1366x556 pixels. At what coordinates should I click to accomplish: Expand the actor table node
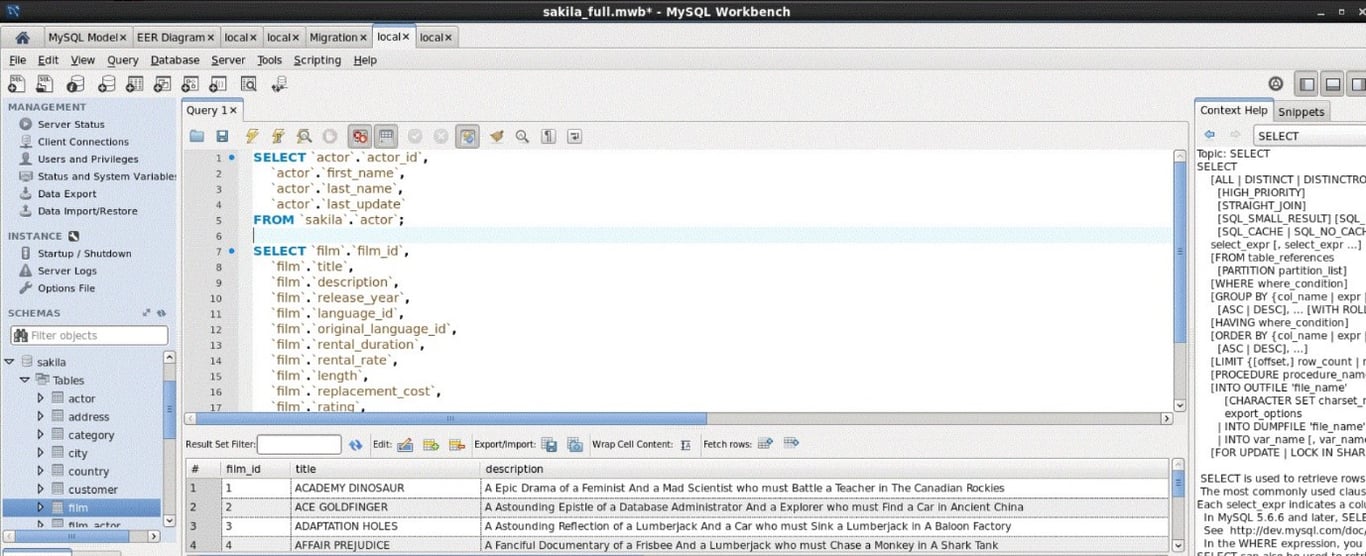click(x=41, y=398)
